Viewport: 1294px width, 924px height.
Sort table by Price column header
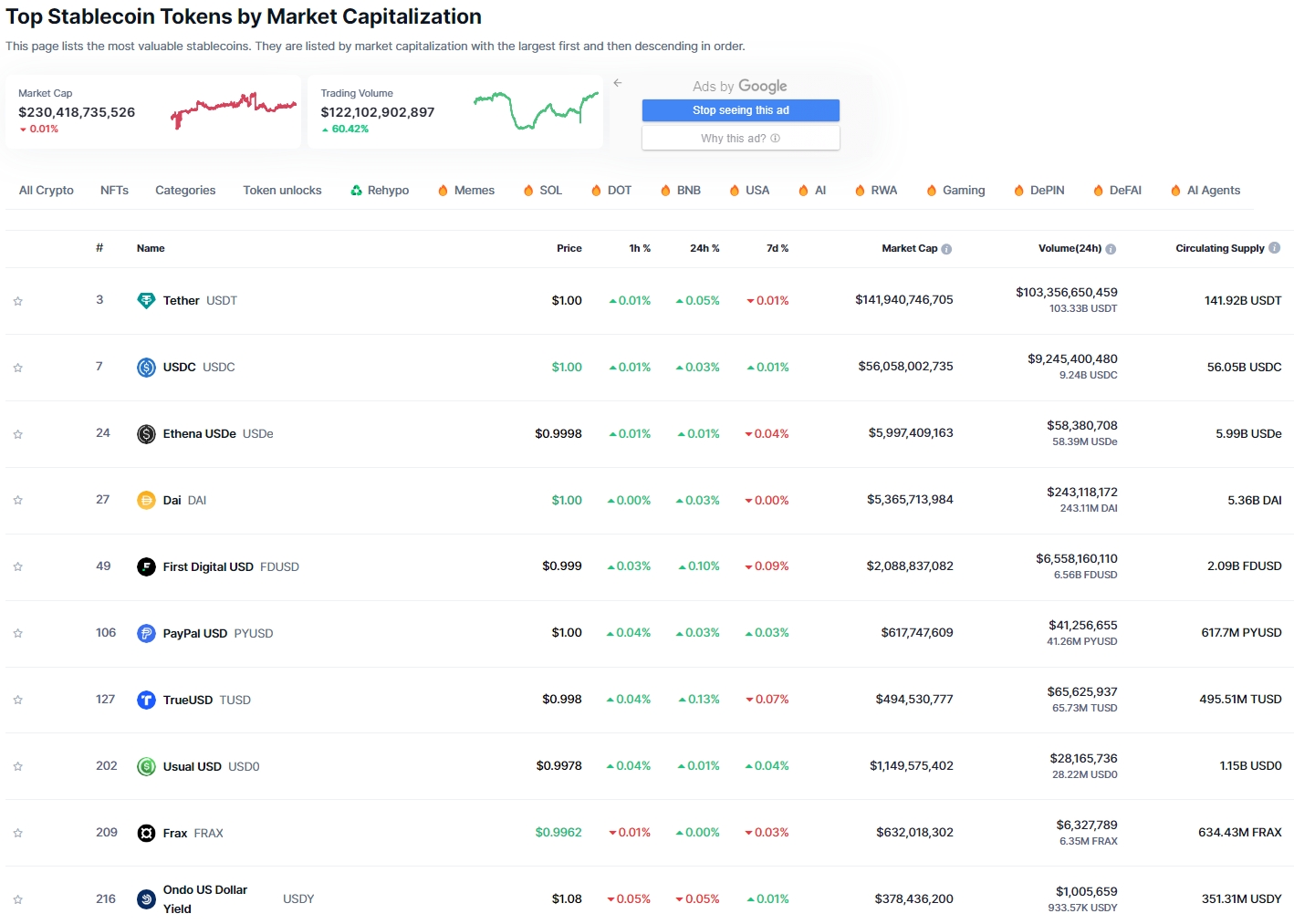click(569, 248)
